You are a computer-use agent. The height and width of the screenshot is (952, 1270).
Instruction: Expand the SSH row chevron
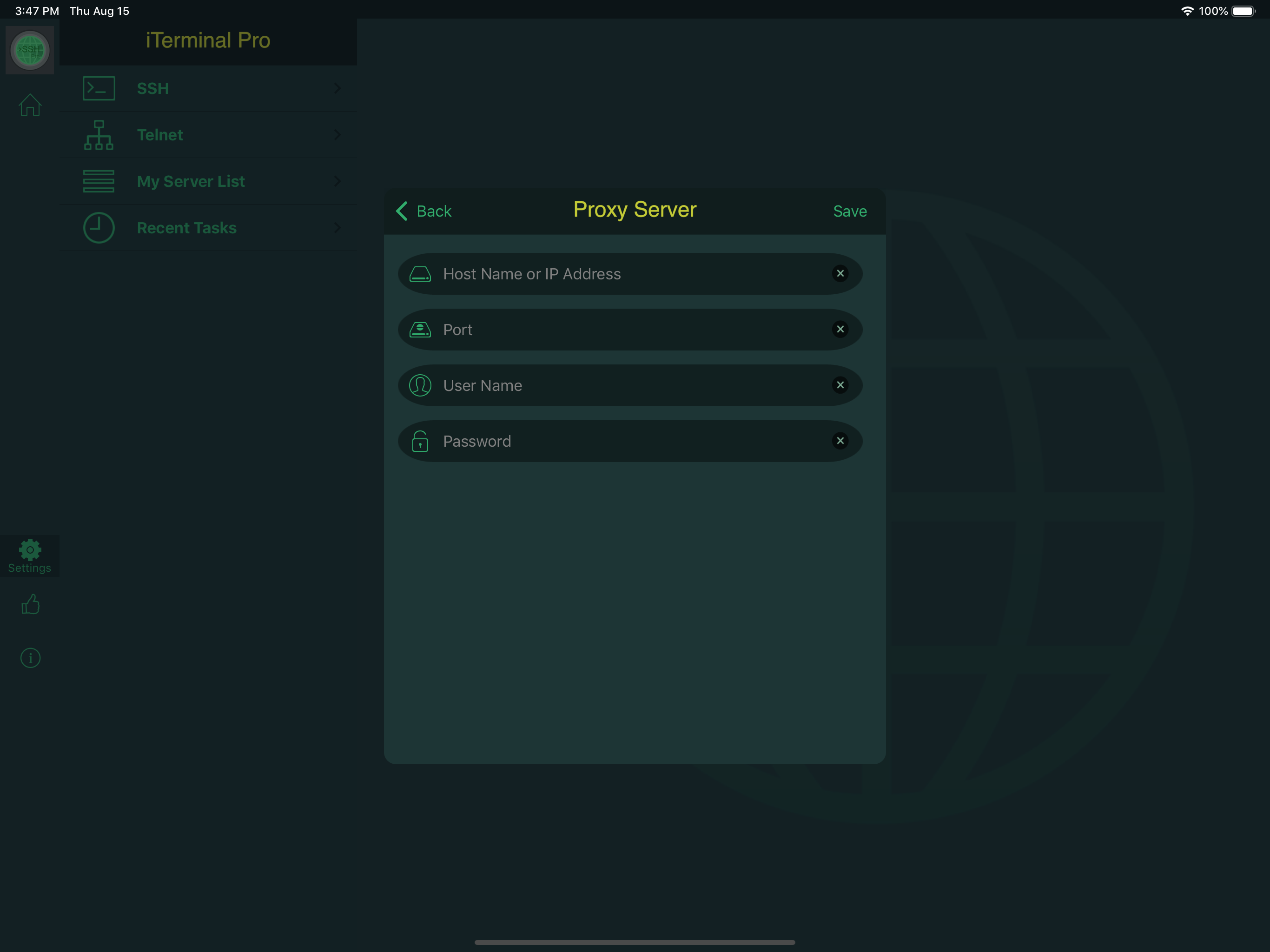337,88
